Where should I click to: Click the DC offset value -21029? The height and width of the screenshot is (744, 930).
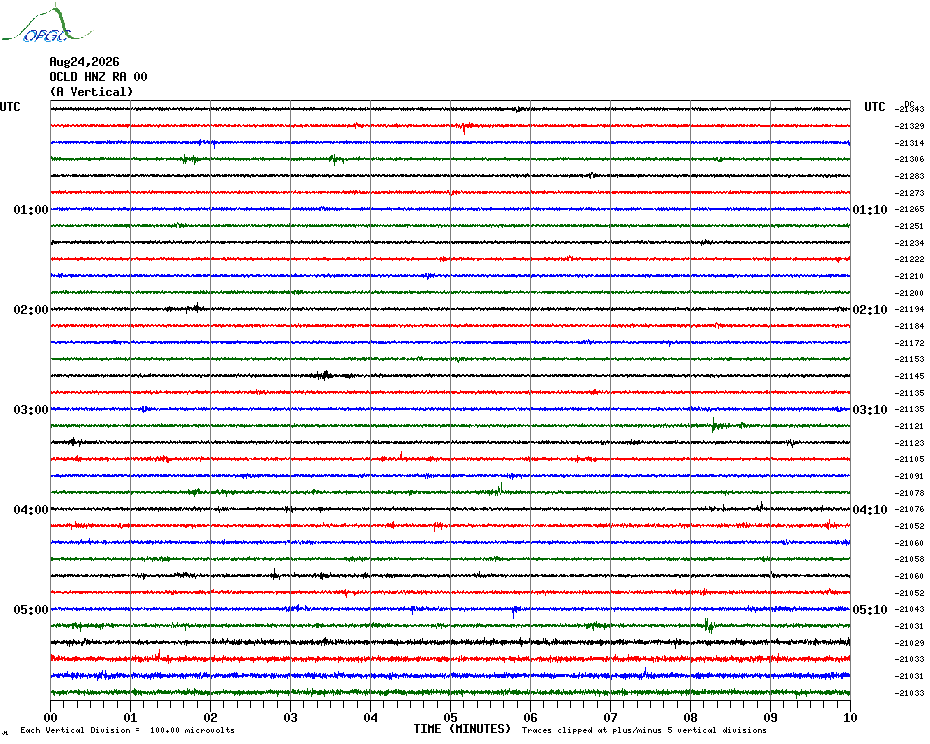click(x=910, y=643)
